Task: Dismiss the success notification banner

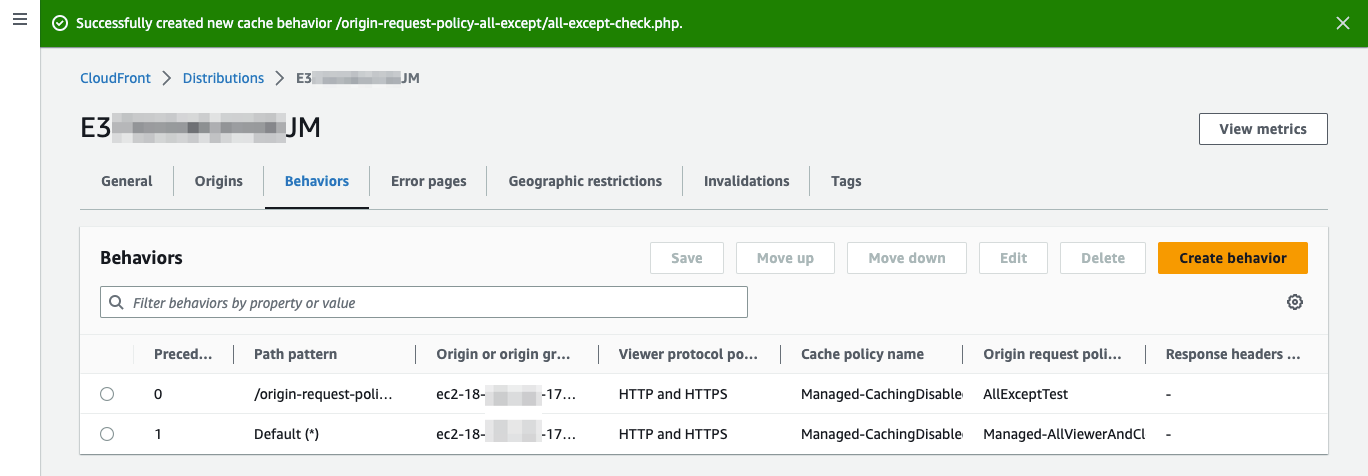Action: pyautogui.click(x=1343, y=23)
